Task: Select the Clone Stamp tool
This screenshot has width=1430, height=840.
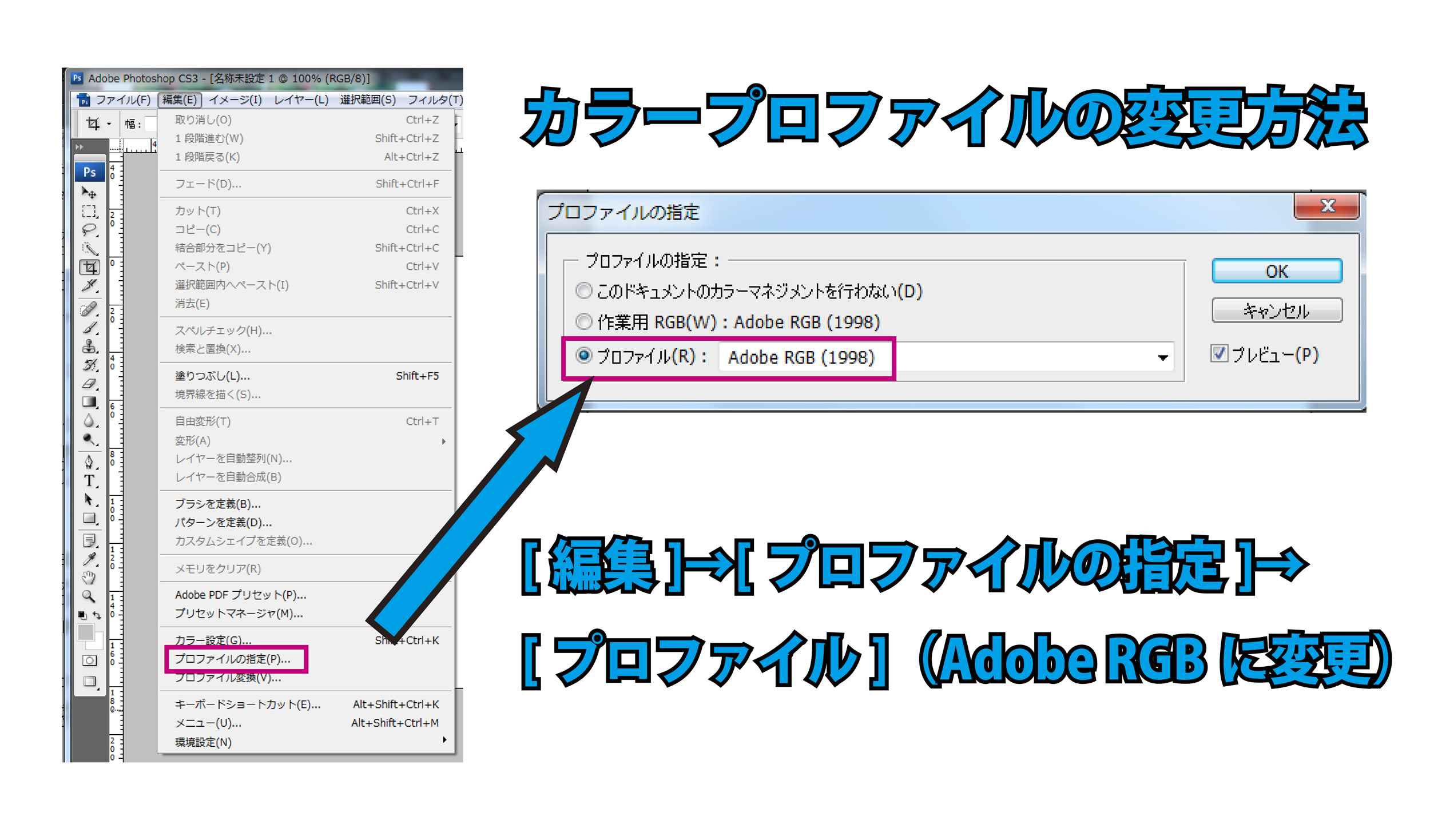Action: [x=89, y=347]
